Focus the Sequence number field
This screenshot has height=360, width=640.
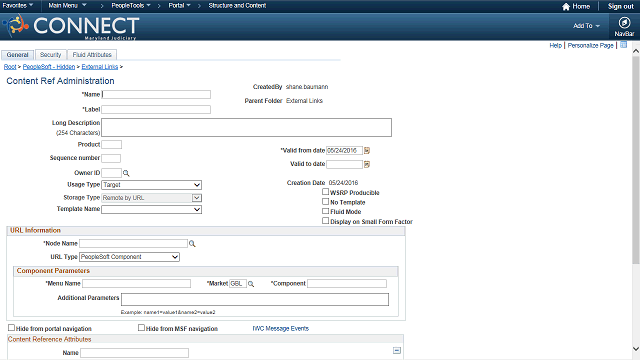pos(111,158)
